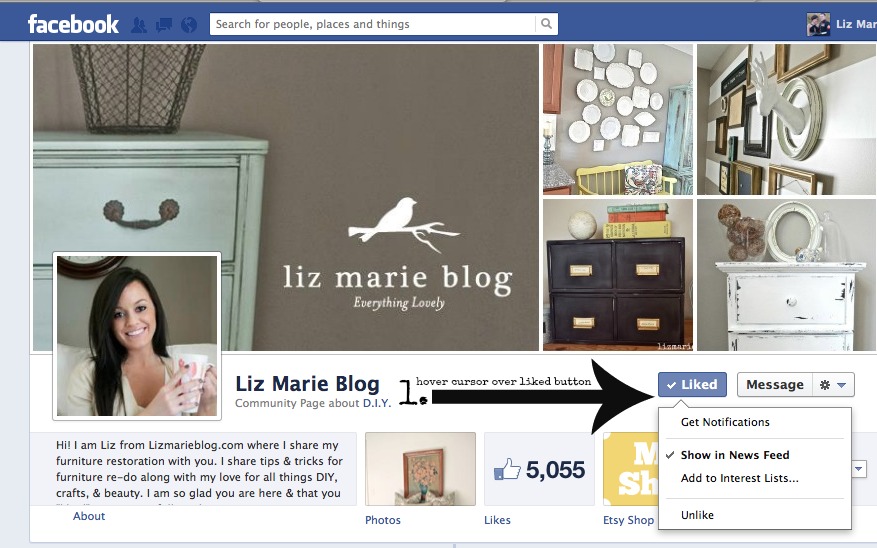The image size is (877, 548).
Task: Expand the apps dropdown arrow at right
Action: (x=859, y=469)
